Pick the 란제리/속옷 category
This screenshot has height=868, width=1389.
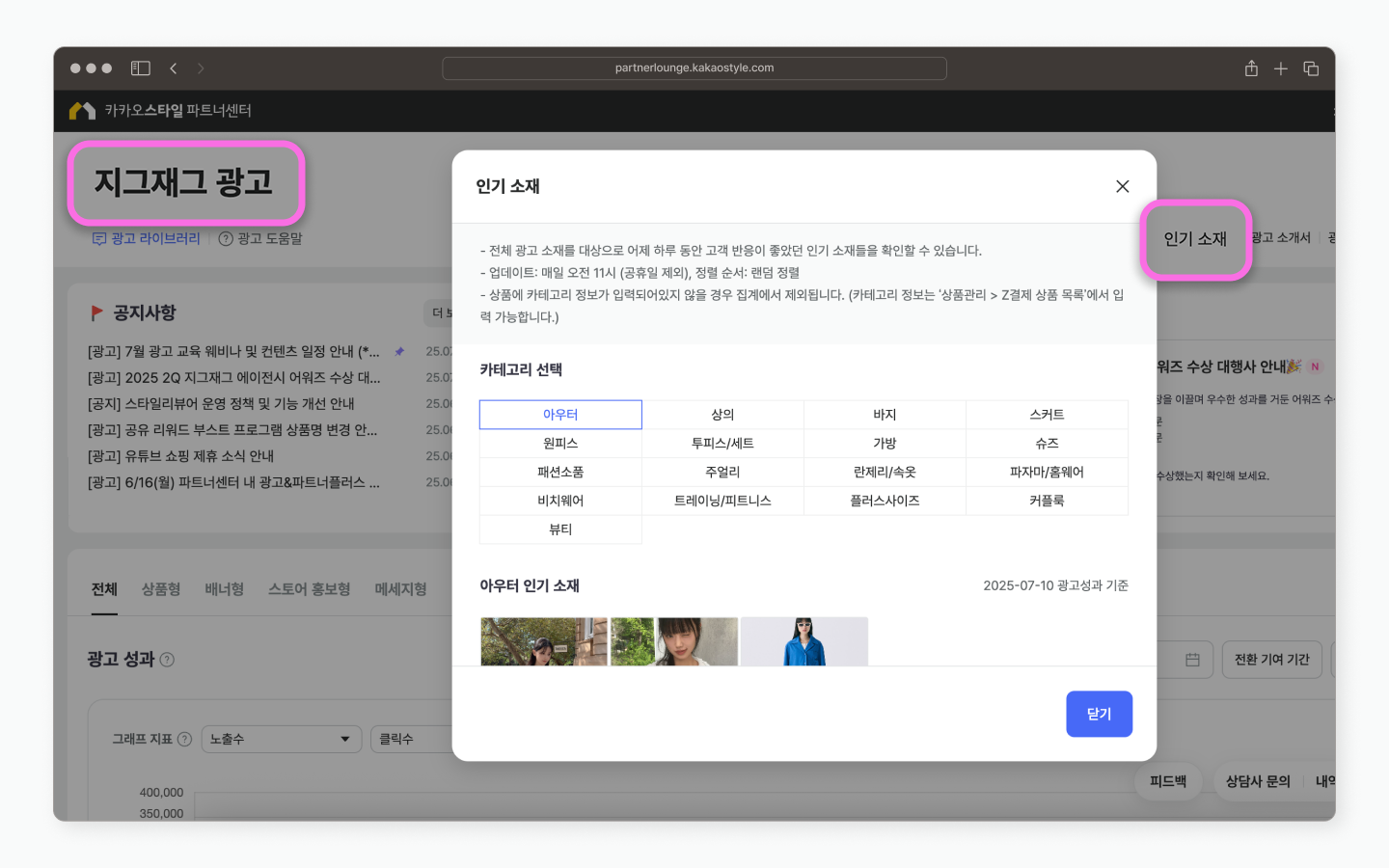pyautogui.click(x=885, y=473)
